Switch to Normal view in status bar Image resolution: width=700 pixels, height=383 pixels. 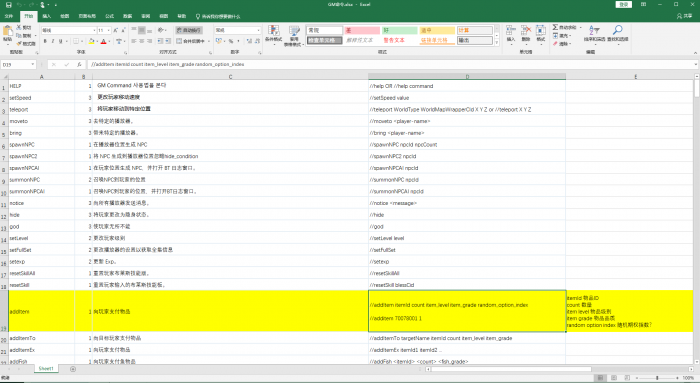click(600, 378)
